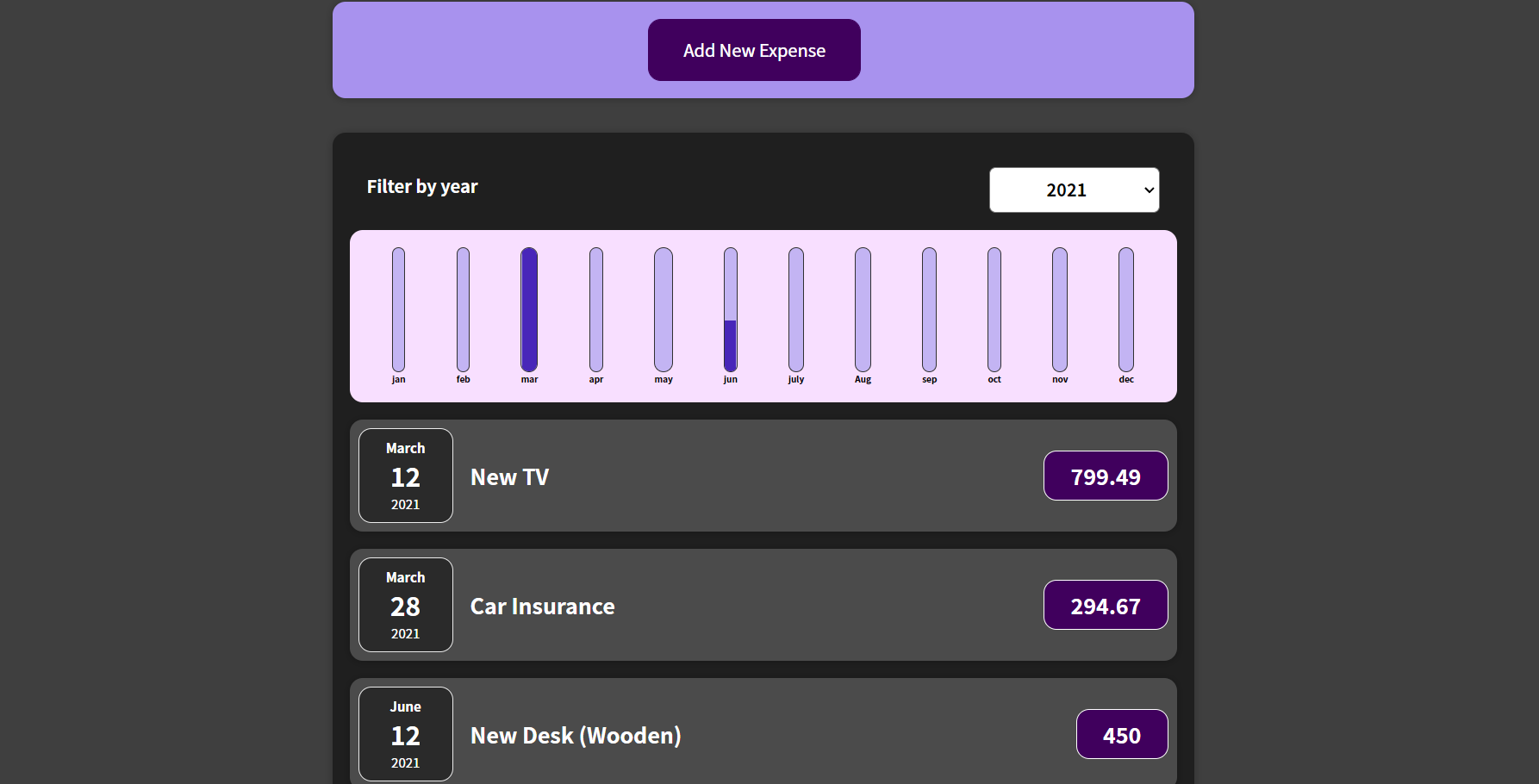Click the 799.49 price badge
This screenshot has height=784, width=1539.
pyautogui.click(x=1106, y=476)
